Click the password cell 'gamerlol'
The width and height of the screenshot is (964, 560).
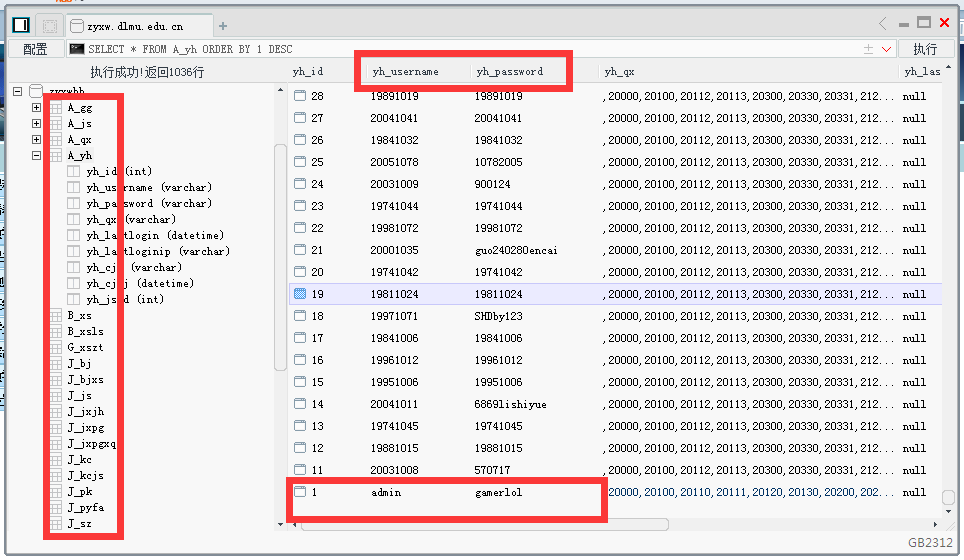click(499, 492)
